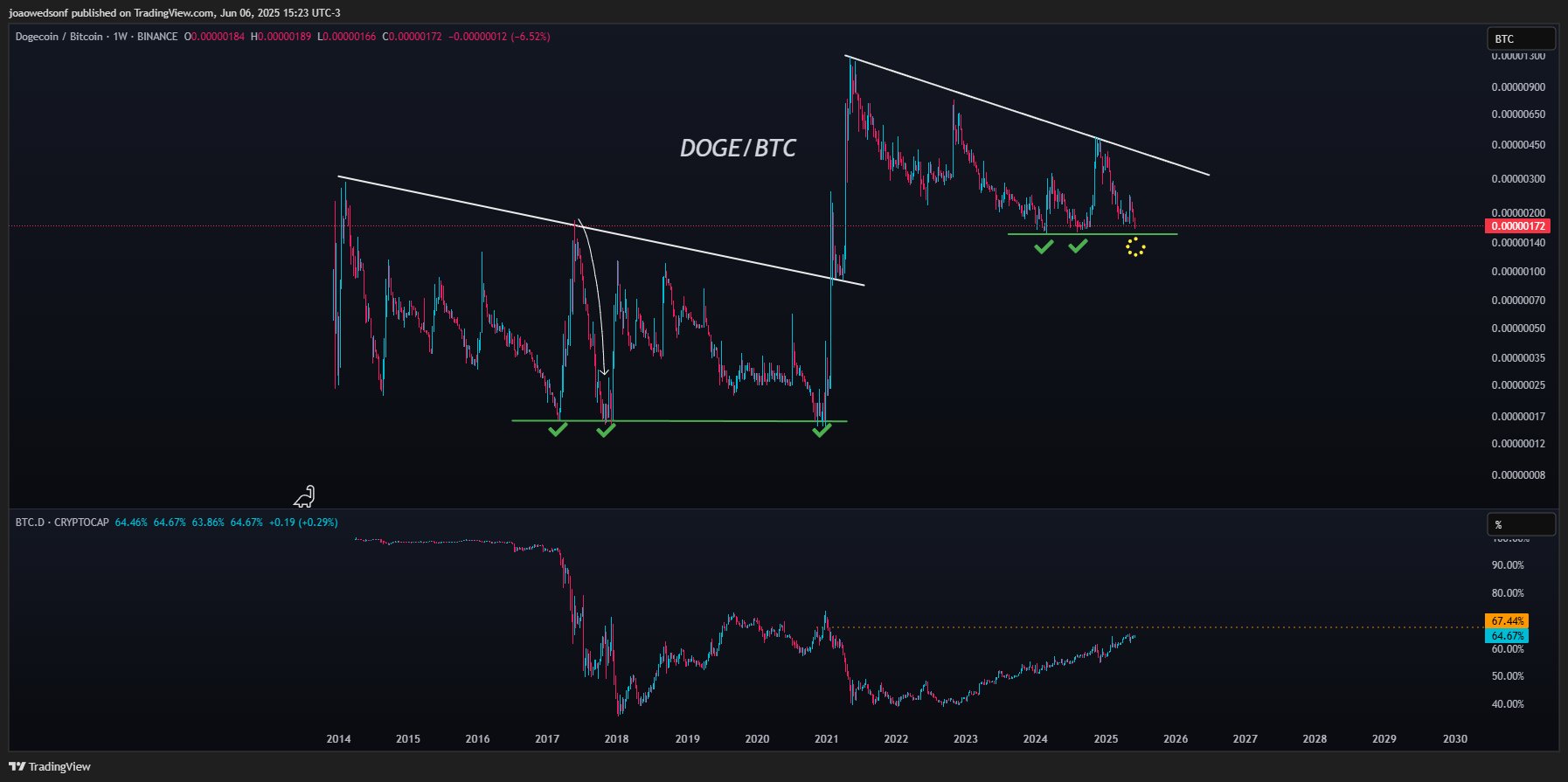Click the red 0.00000172 current price label
1568x782 pixels.
pos(1517,226)
